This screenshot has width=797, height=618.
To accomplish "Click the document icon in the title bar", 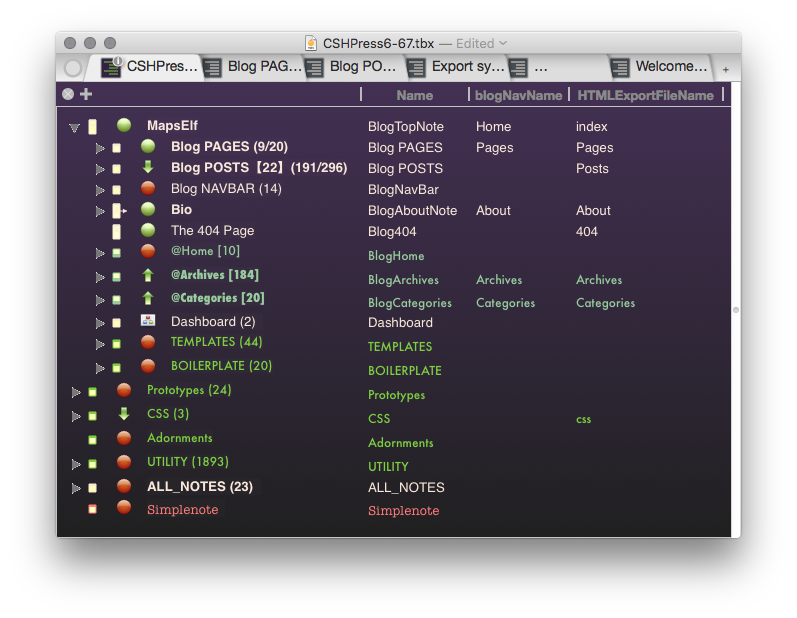I will (311, 43).
